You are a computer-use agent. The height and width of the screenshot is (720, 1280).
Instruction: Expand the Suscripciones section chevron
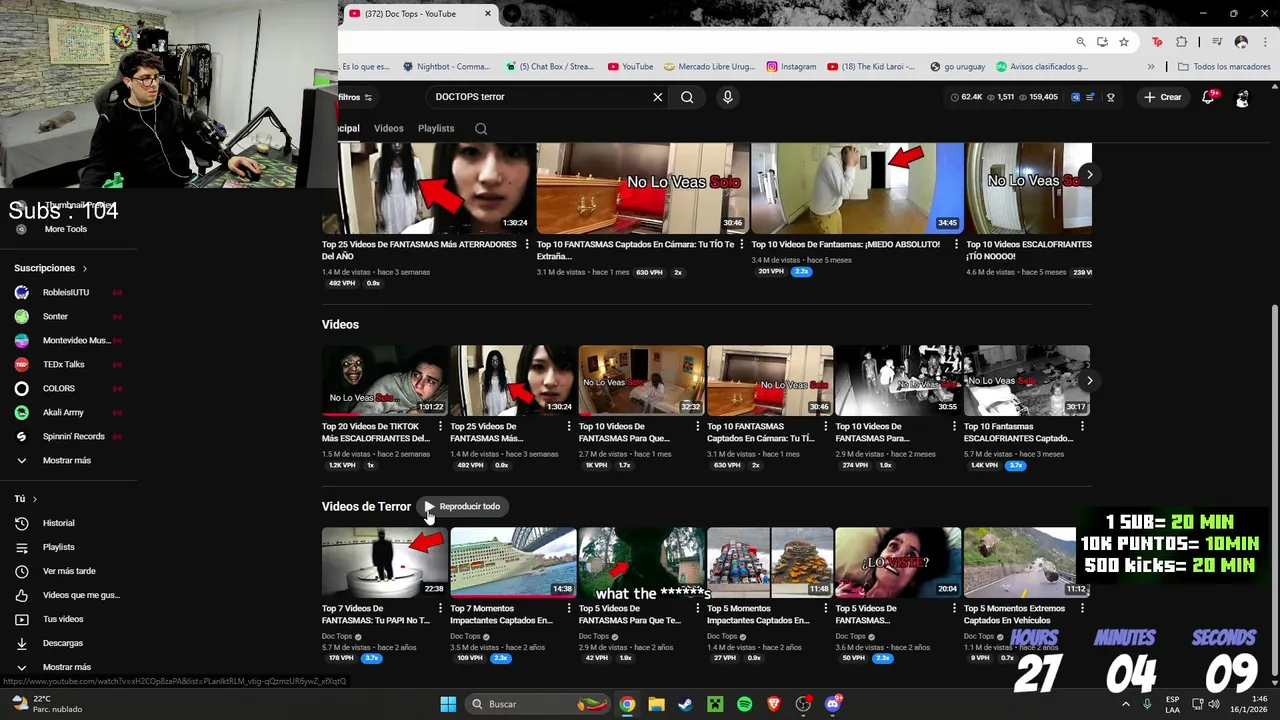click(85, 268)
